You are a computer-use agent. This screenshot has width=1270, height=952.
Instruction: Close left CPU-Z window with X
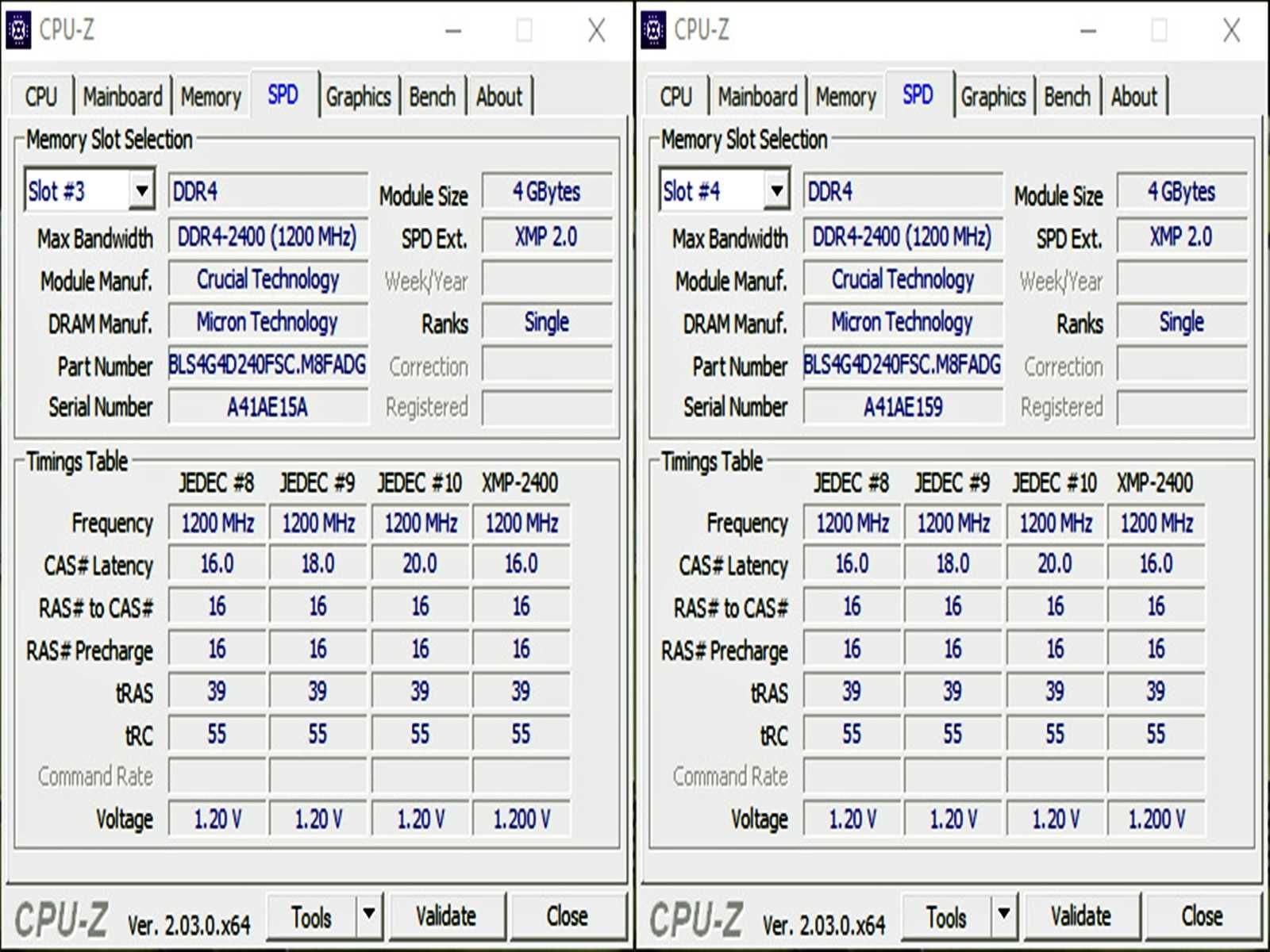coord(596,31)
